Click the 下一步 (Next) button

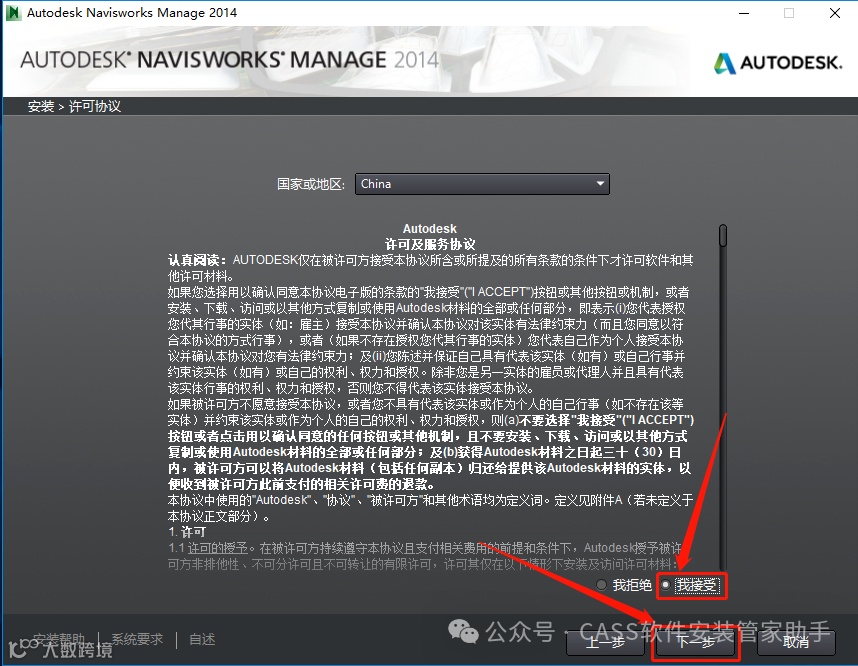pyautogui.click(x=695, y=642)
